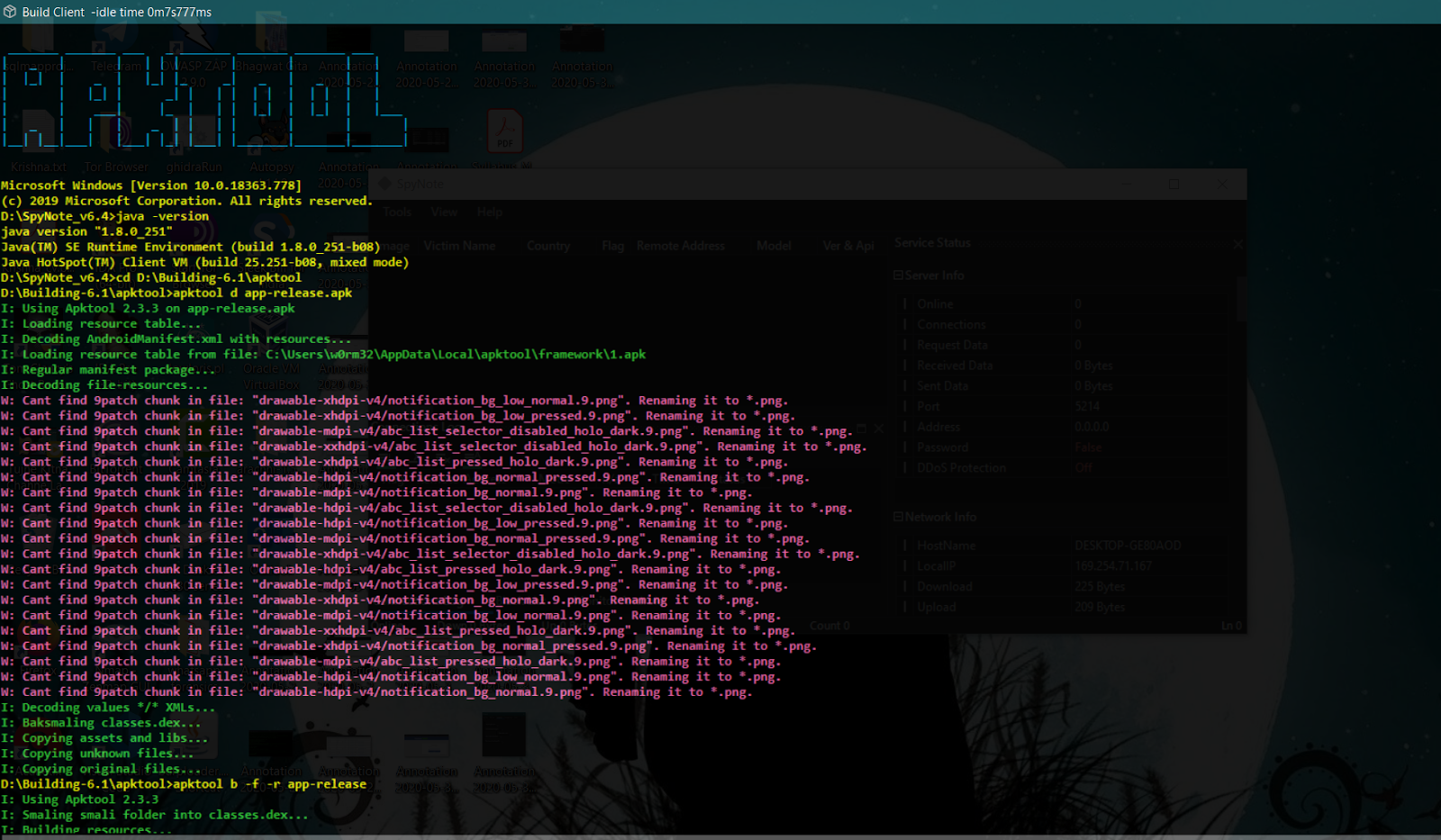Click the Remote Address column header
The width and height of the screenshot is (1441, 840).
click(680, 246)
